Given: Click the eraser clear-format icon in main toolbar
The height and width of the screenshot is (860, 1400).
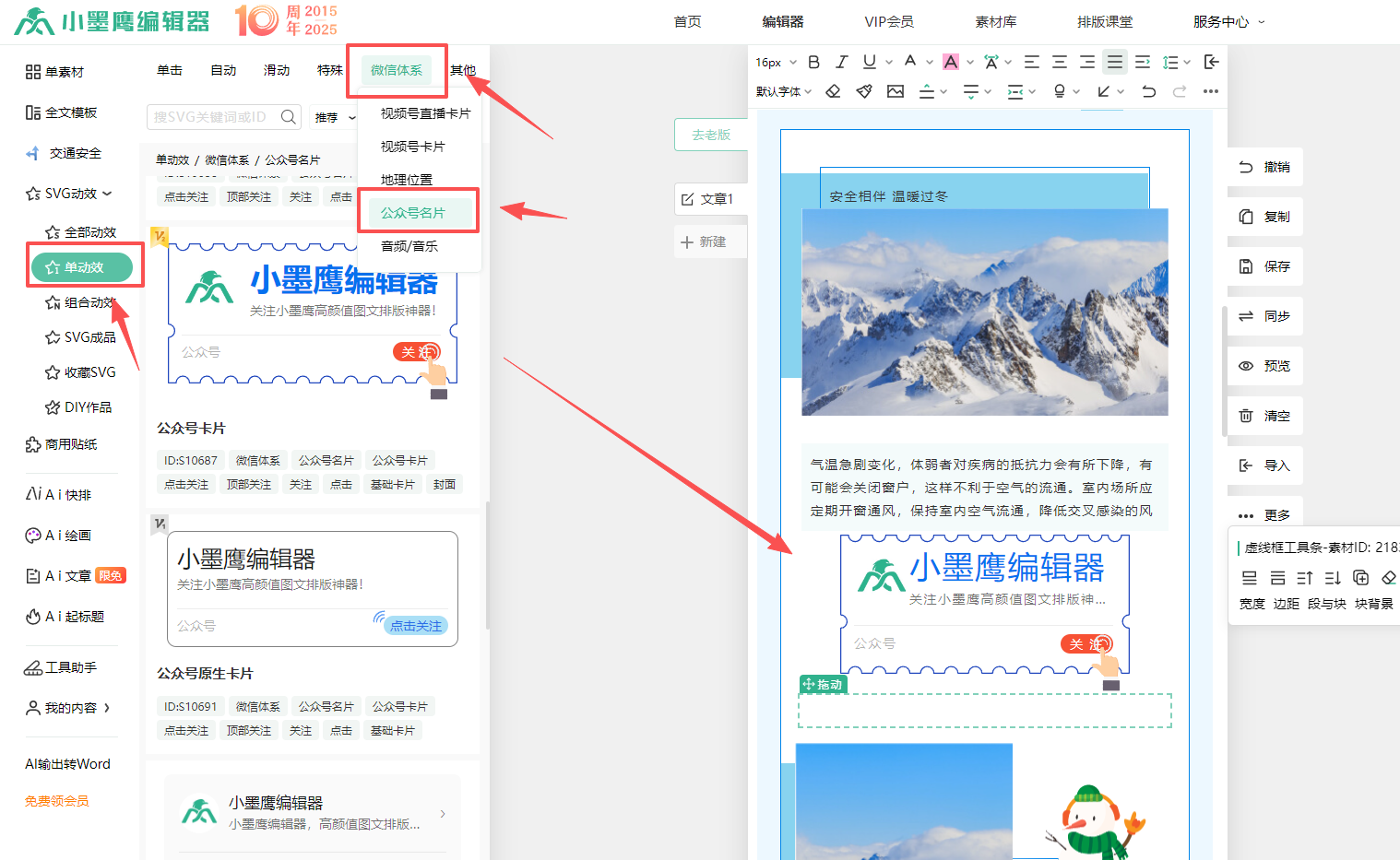Looking at the screenshot, I should coord(833,91).
